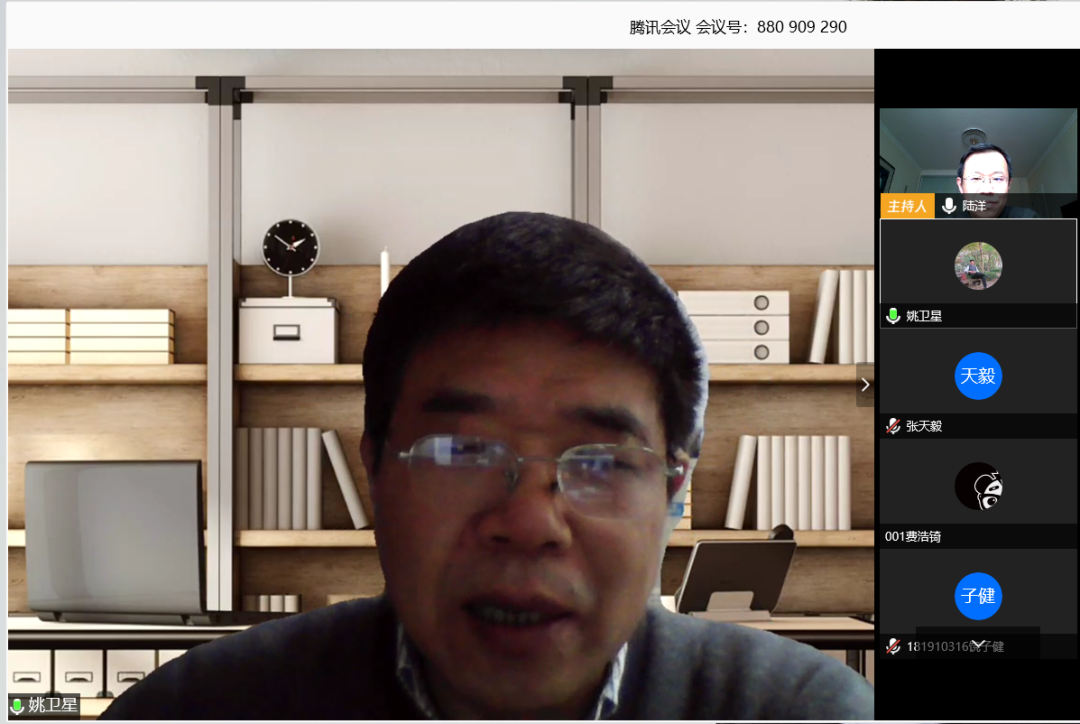Click the muted microphone icon beside 张天毅

tap(893, 426)
